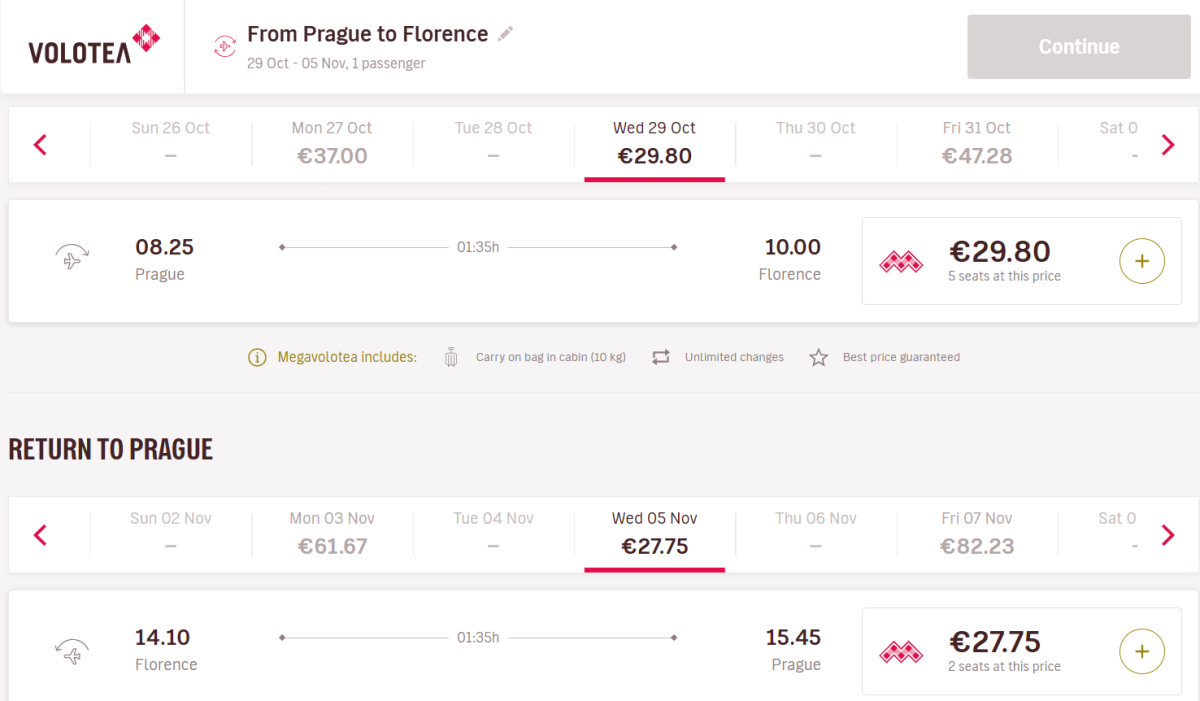Click the Megavolotea info icon
Screen dimensions: 1200x701
tap(257, 357)
